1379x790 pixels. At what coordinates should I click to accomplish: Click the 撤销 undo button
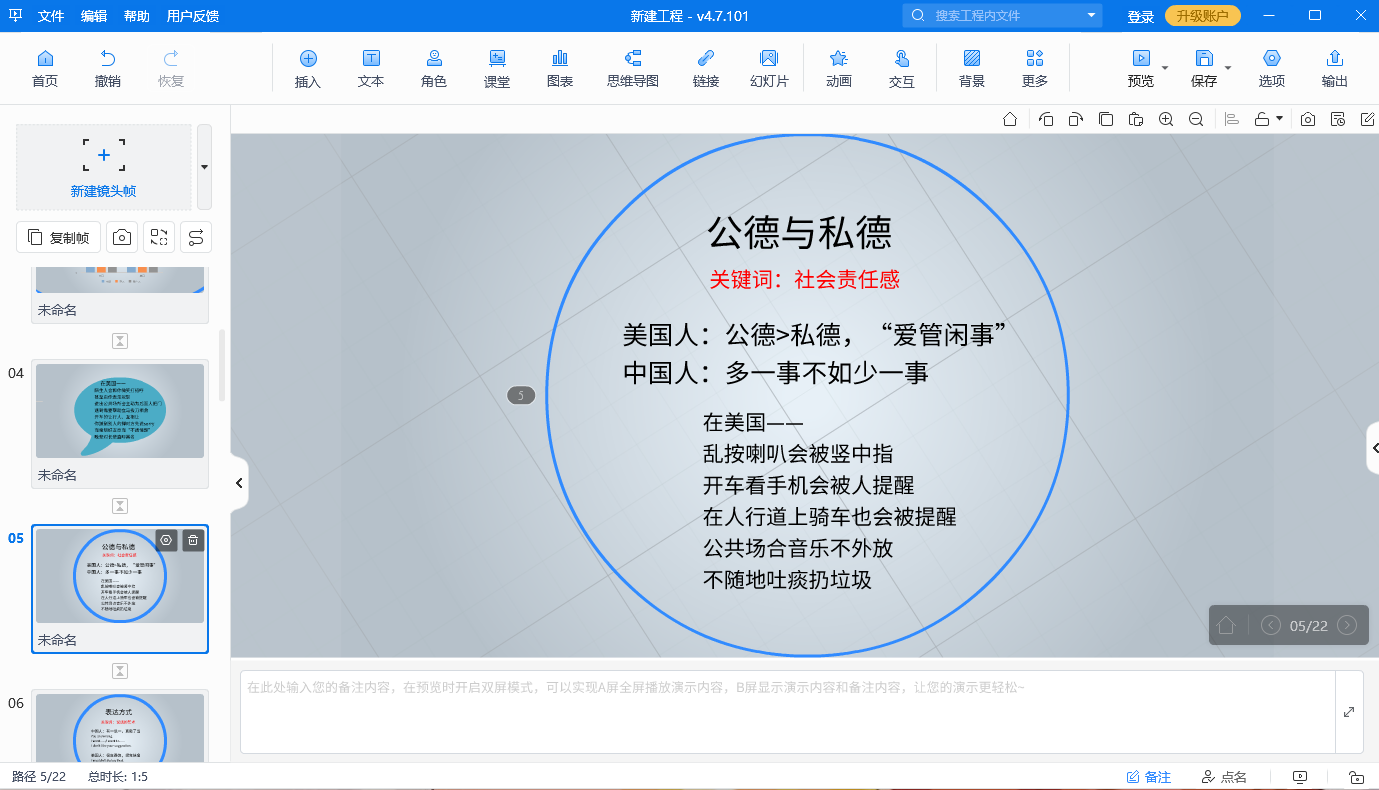(x=107, y=68)
